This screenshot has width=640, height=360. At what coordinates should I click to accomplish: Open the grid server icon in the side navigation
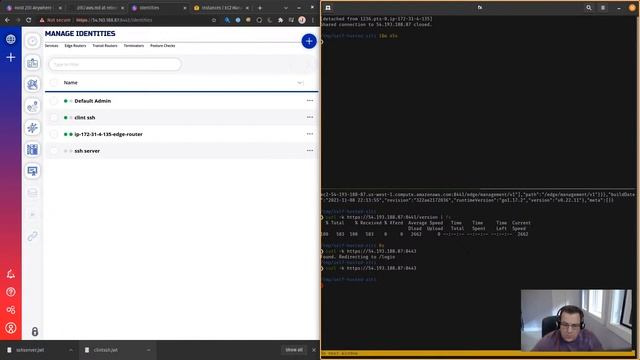[33, 149]
